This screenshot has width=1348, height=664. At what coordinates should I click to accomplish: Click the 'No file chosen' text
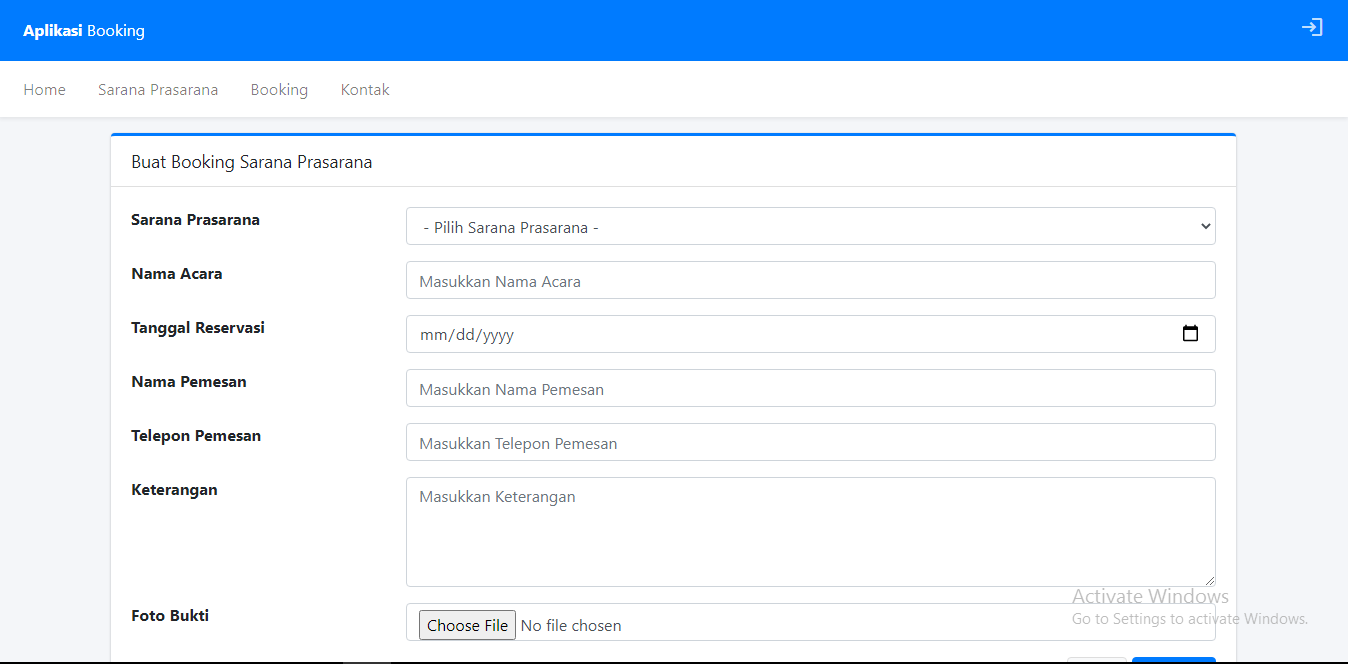click(x=571, y=626)
